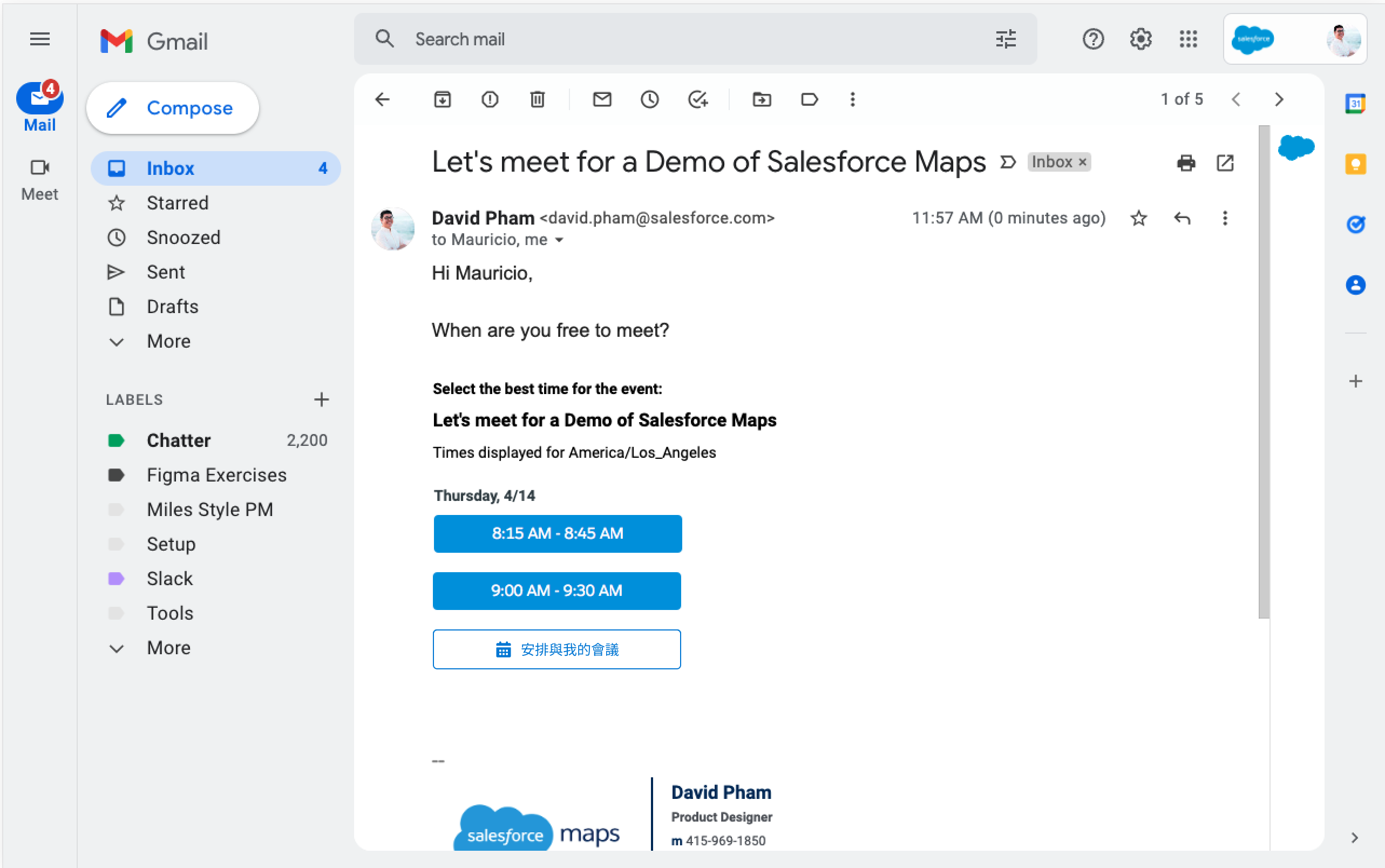Print this conversation

(x=1186, y=163)
